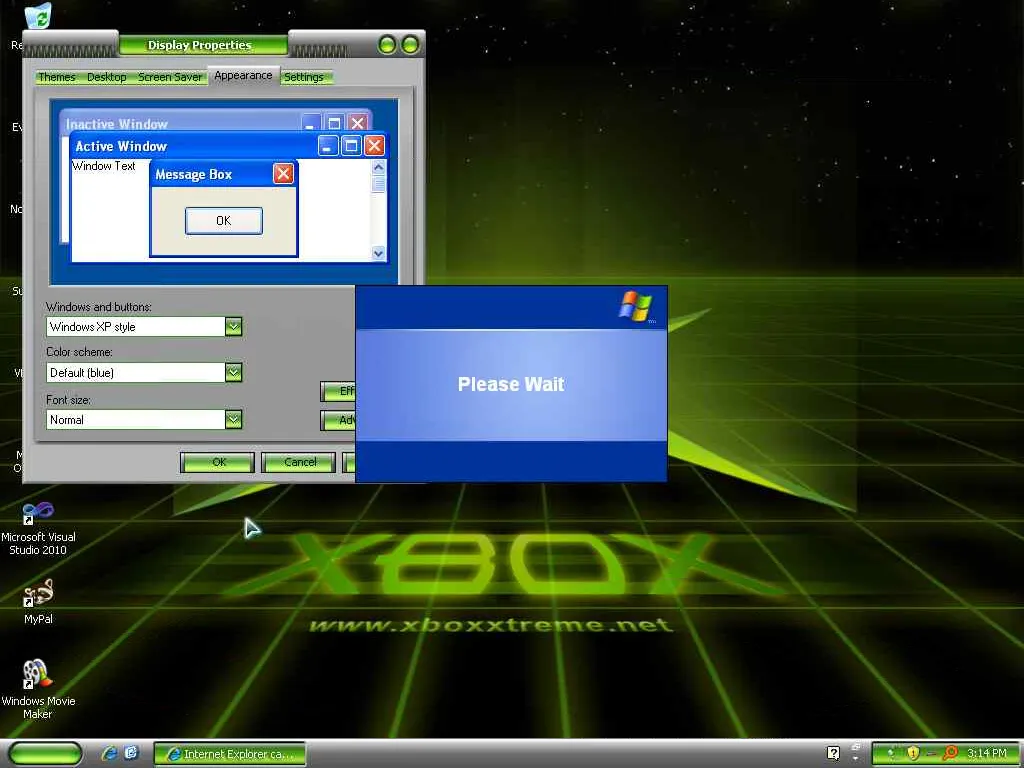Click Cancel in Display Properties
Viewport: 1024px width, 768px height.
[x=299, y=462]
